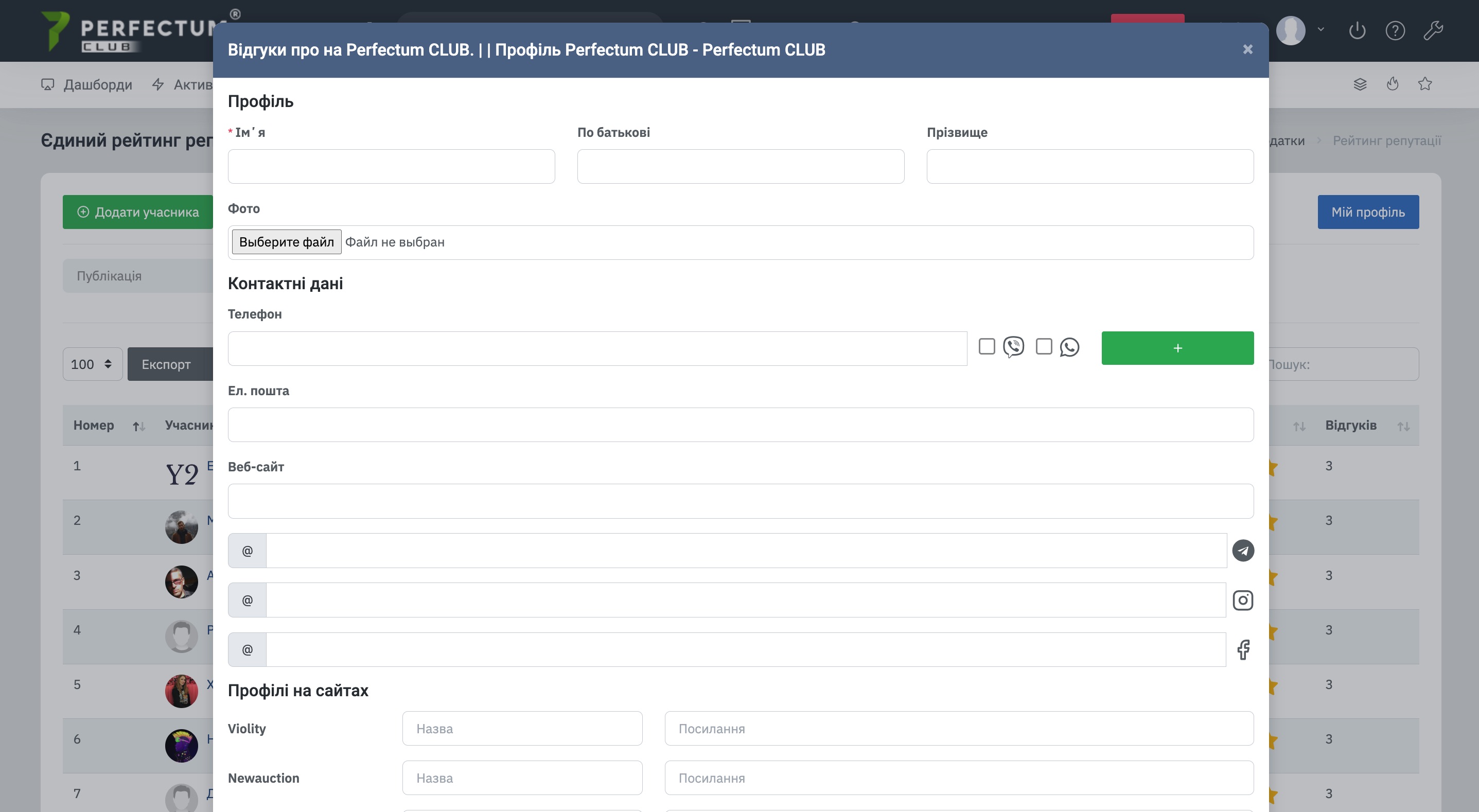Close the profile dialog with X
This screenshot has height=812, width=1479.
1247,49
